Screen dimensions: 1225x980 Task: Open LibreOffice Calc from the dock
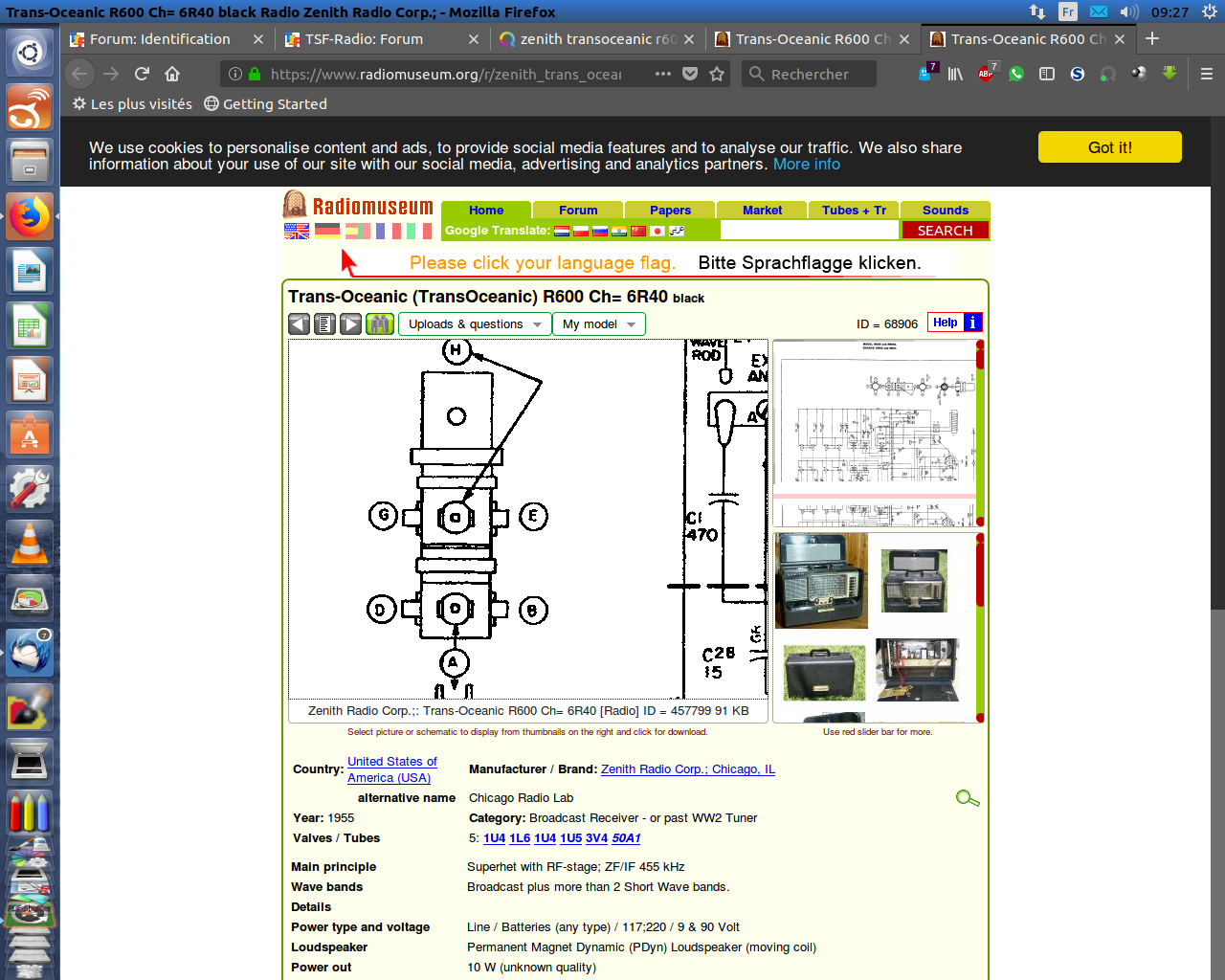[30, 326]
